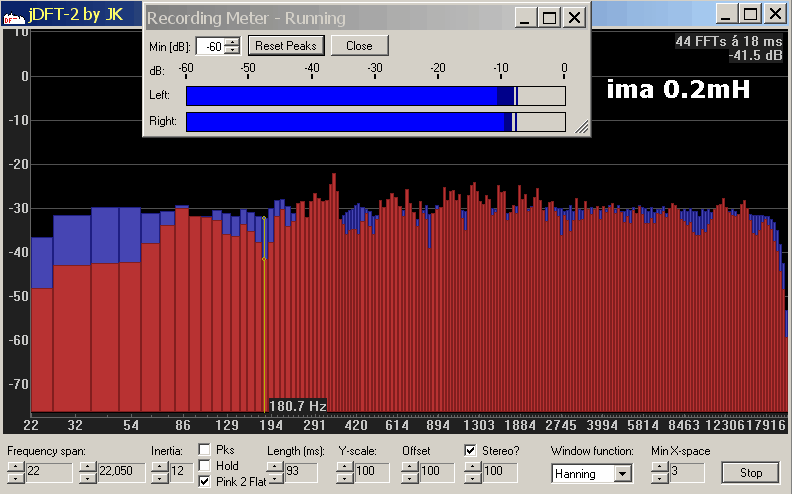
Task: Click the Hanning combo box text
Action: coord(583,473)
